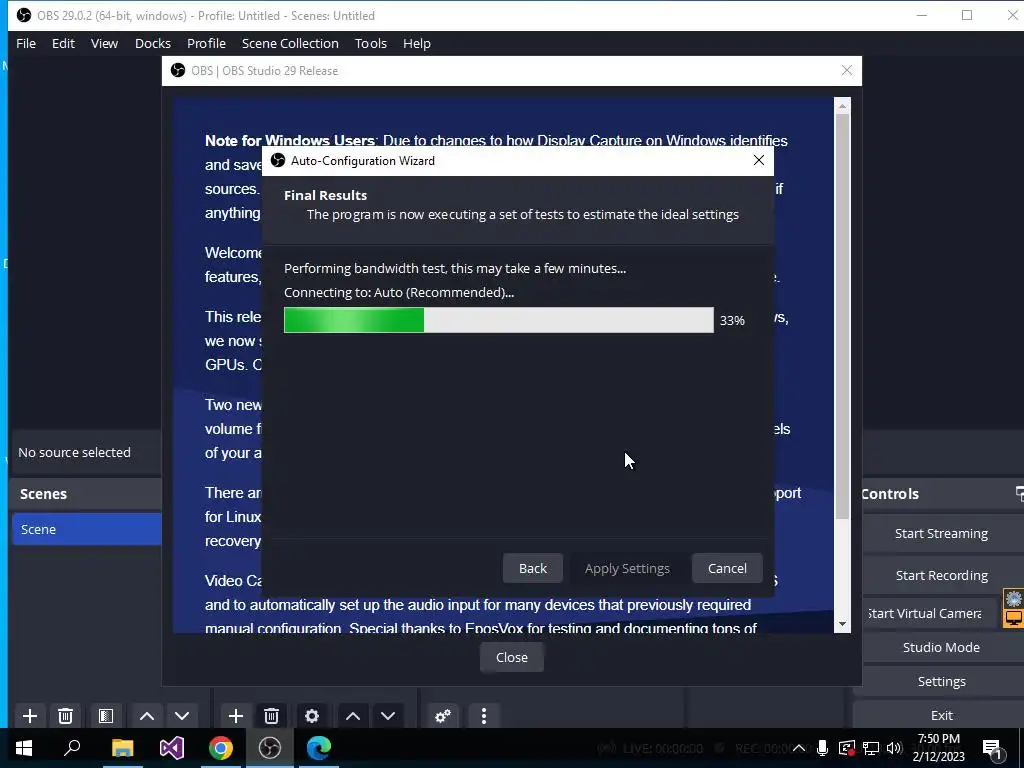Open Microsoft Edge from taskbar
Viewport: 1024px width, 768px height.
[319, 748]
